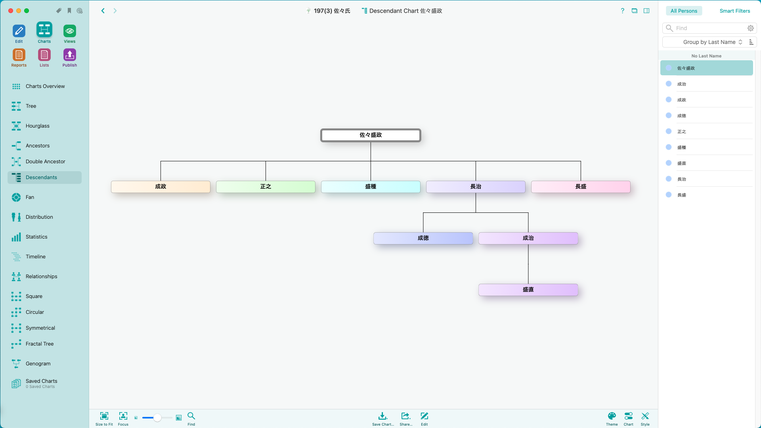The width and height of the screenshot is (761, 428).
Task: Click the bookmark icon in the title bar
Action: [69, 11]
